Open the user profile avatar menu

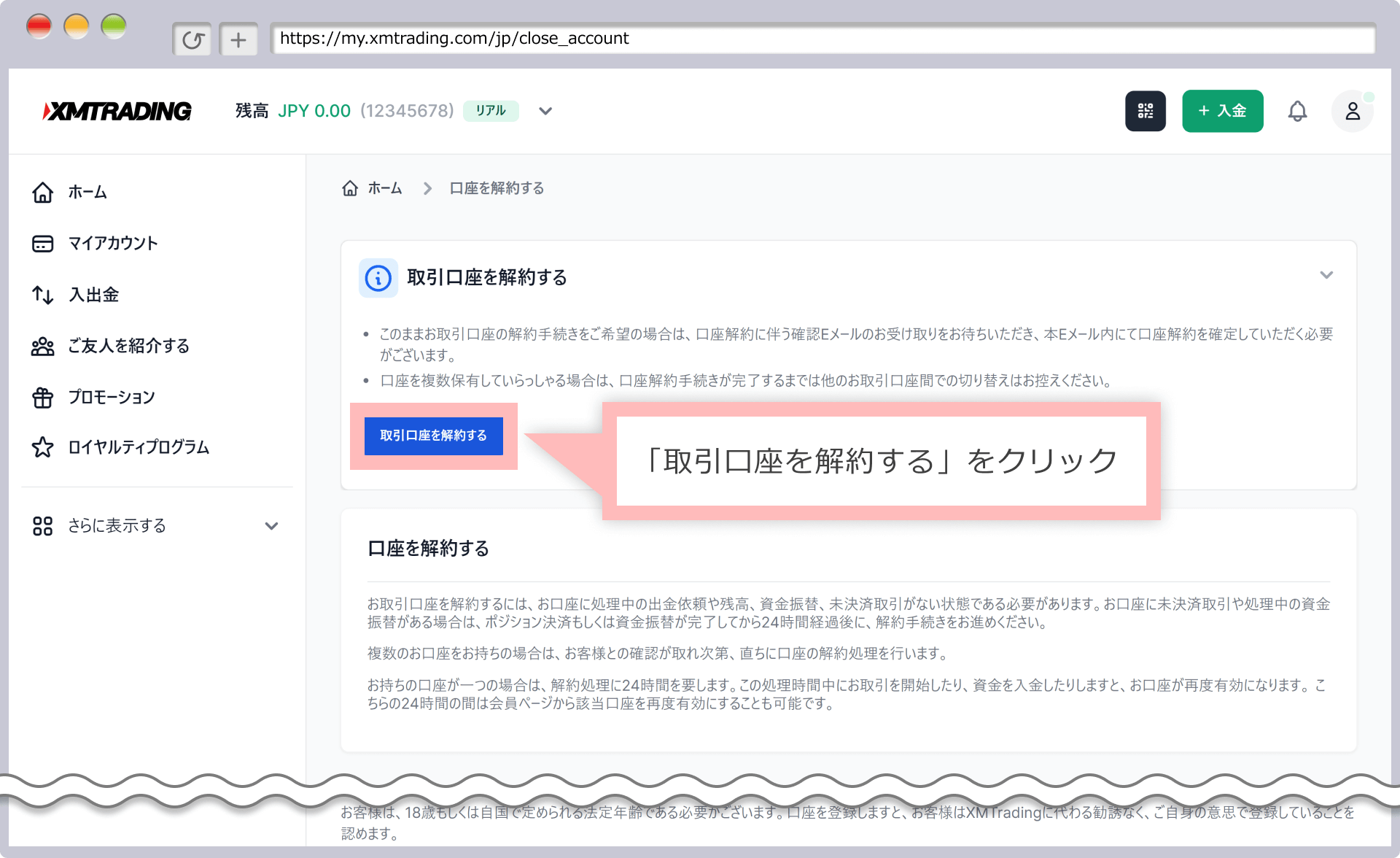click(1352, 111)
